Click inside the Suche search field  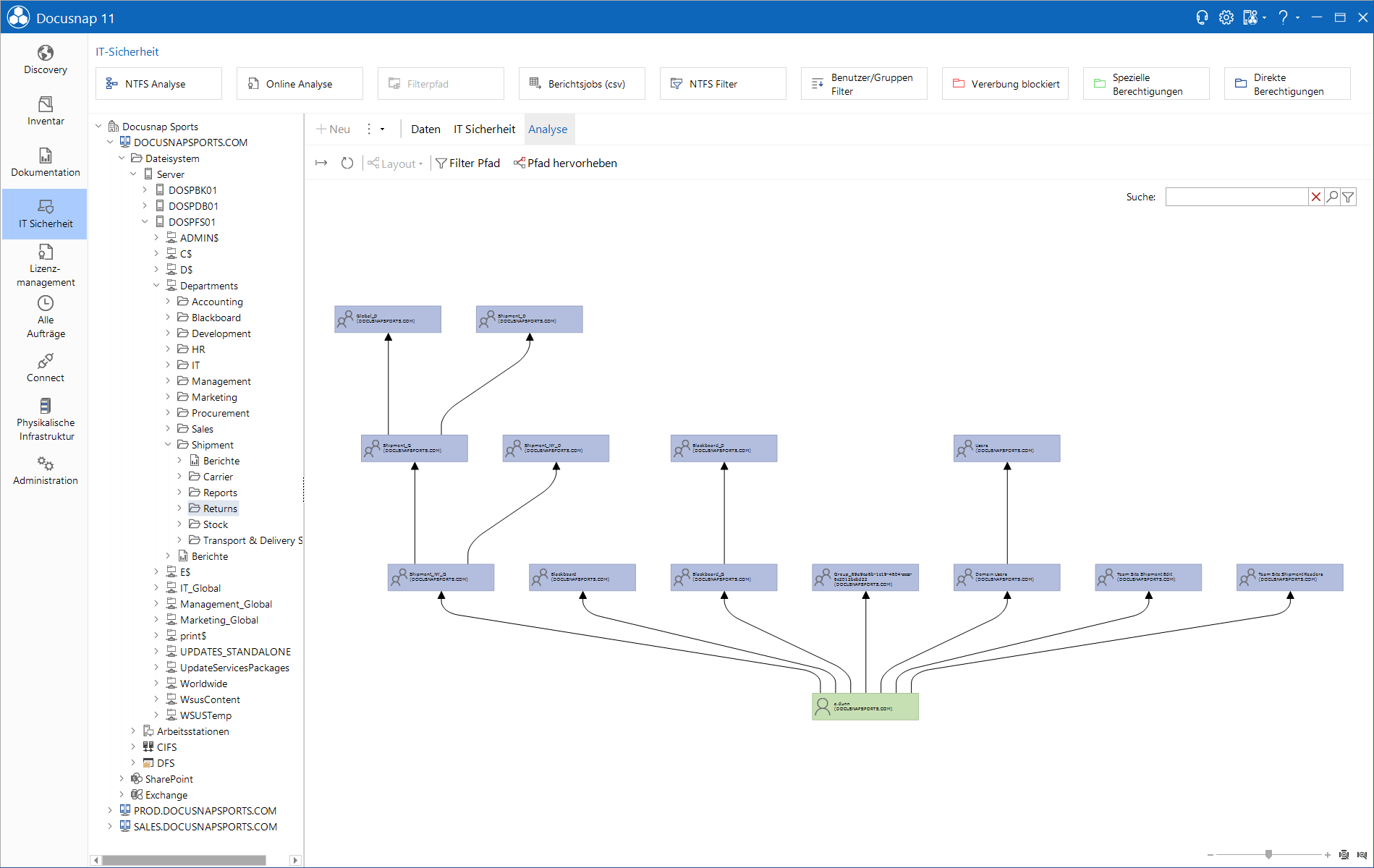point(1237,197)
